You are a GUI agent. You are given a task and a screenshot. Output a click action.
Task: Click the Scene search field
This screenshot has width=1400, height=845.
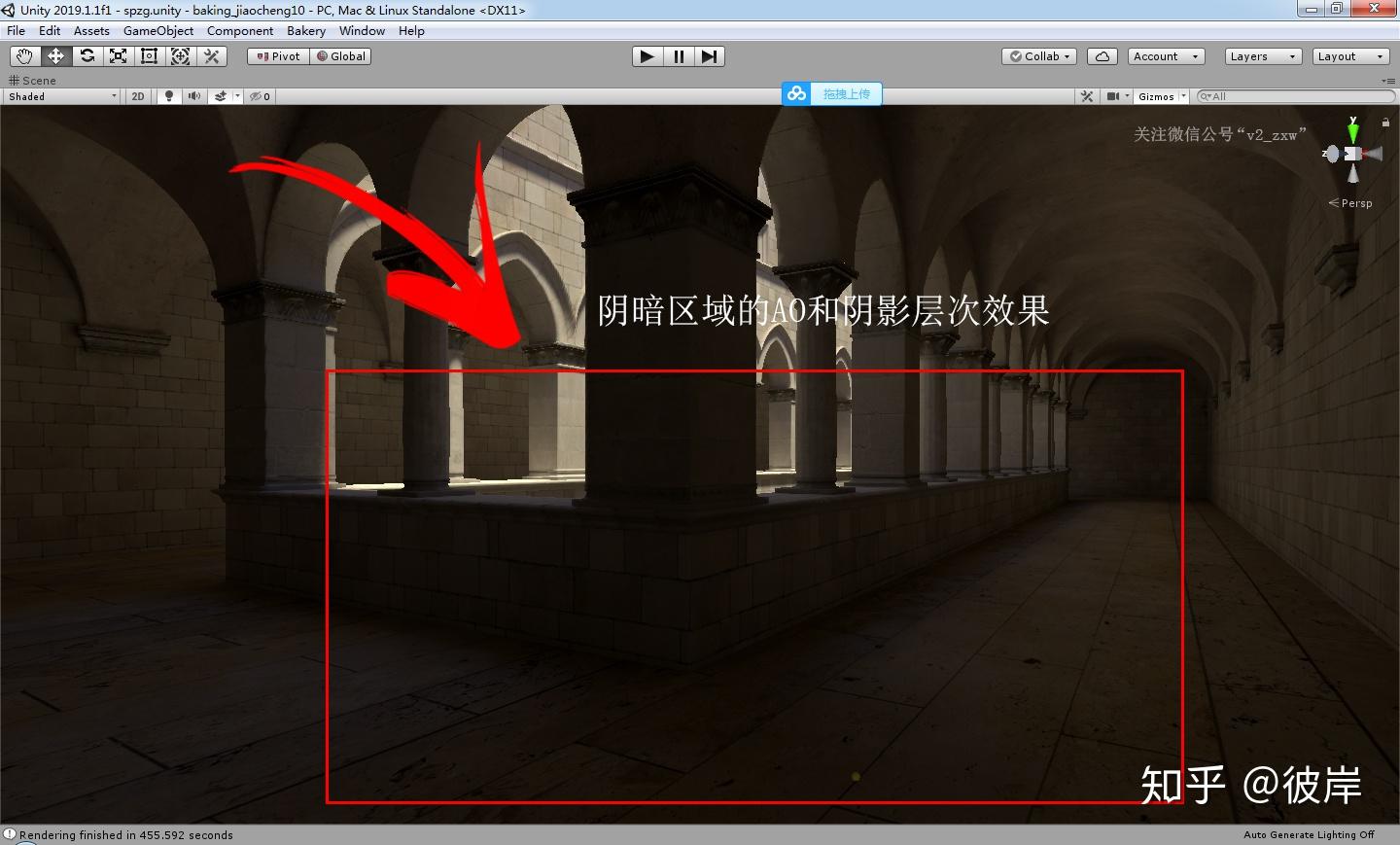click(x=1295, y=96)
